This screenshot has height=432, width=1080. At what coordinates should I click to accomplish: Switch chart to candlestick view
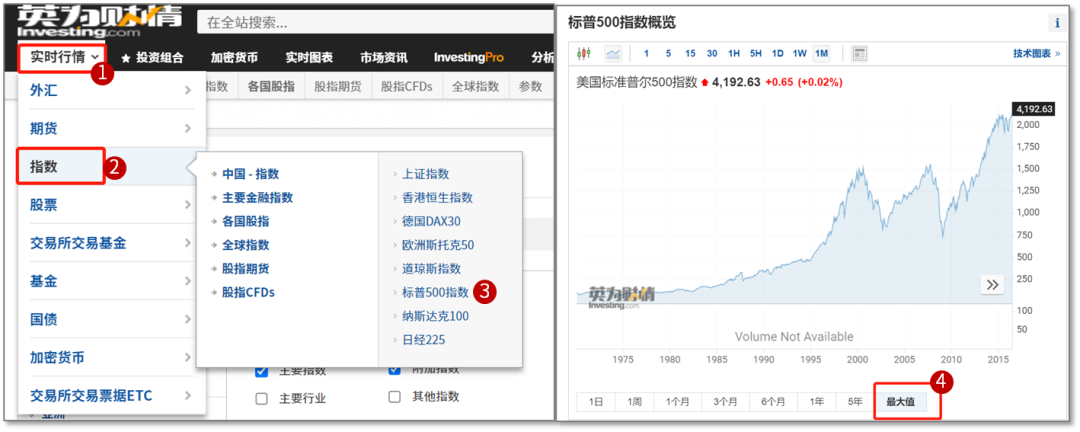[584, 53]
